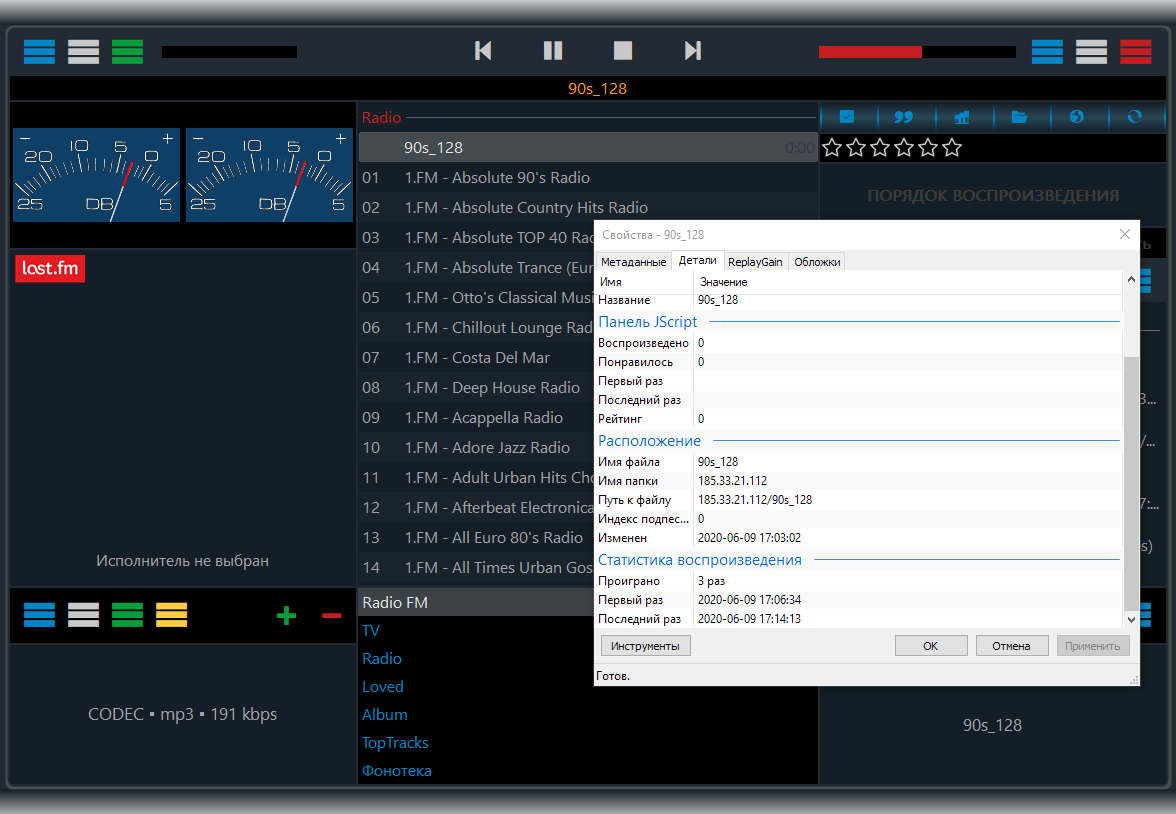The image size is (1176, 814).
Task: Skip to the next track
Action: (692, 51)
